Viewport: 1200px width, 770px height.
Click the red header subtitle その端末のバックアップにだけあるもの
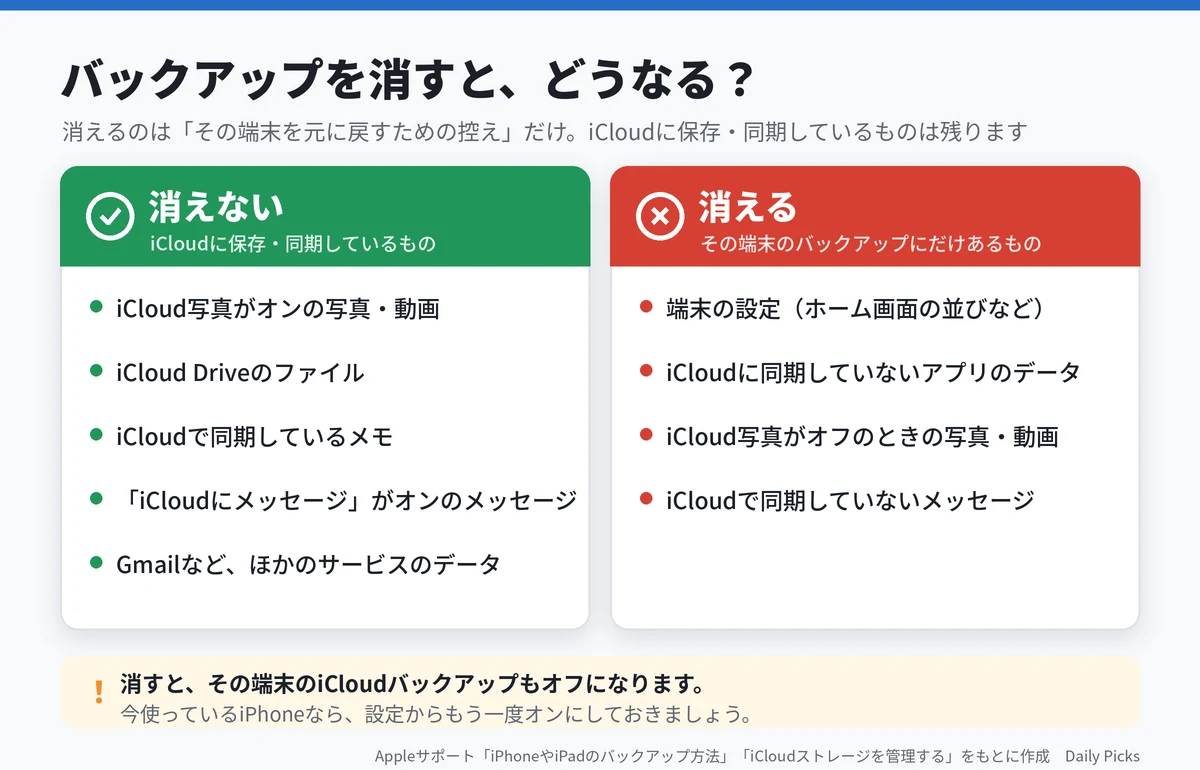coord(870,243)
